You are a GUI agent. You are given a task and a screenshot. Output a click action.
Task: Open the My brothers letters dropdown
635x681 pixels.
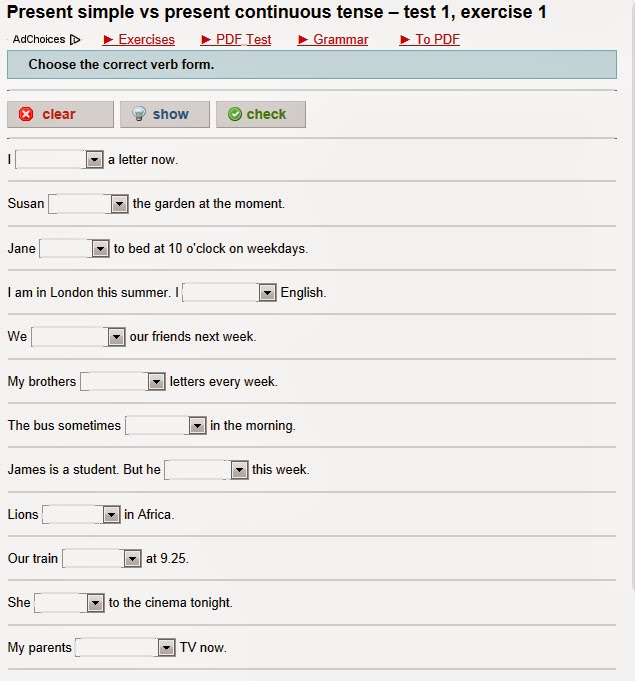122,381
